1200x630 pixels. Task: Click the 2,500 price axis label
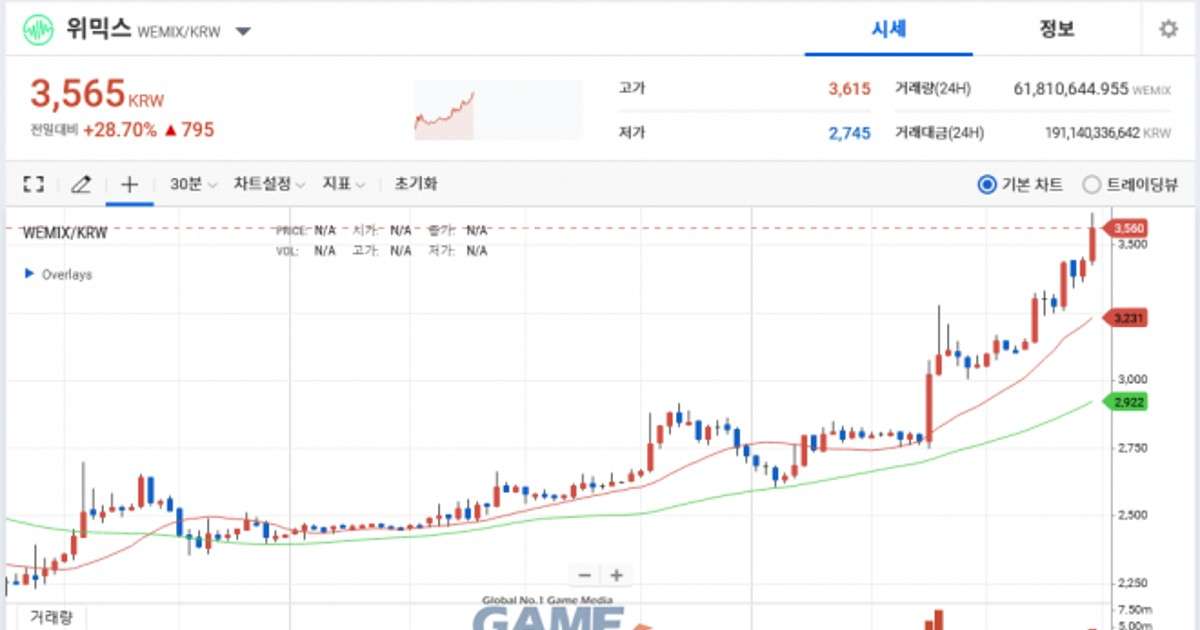point(1132,515)
